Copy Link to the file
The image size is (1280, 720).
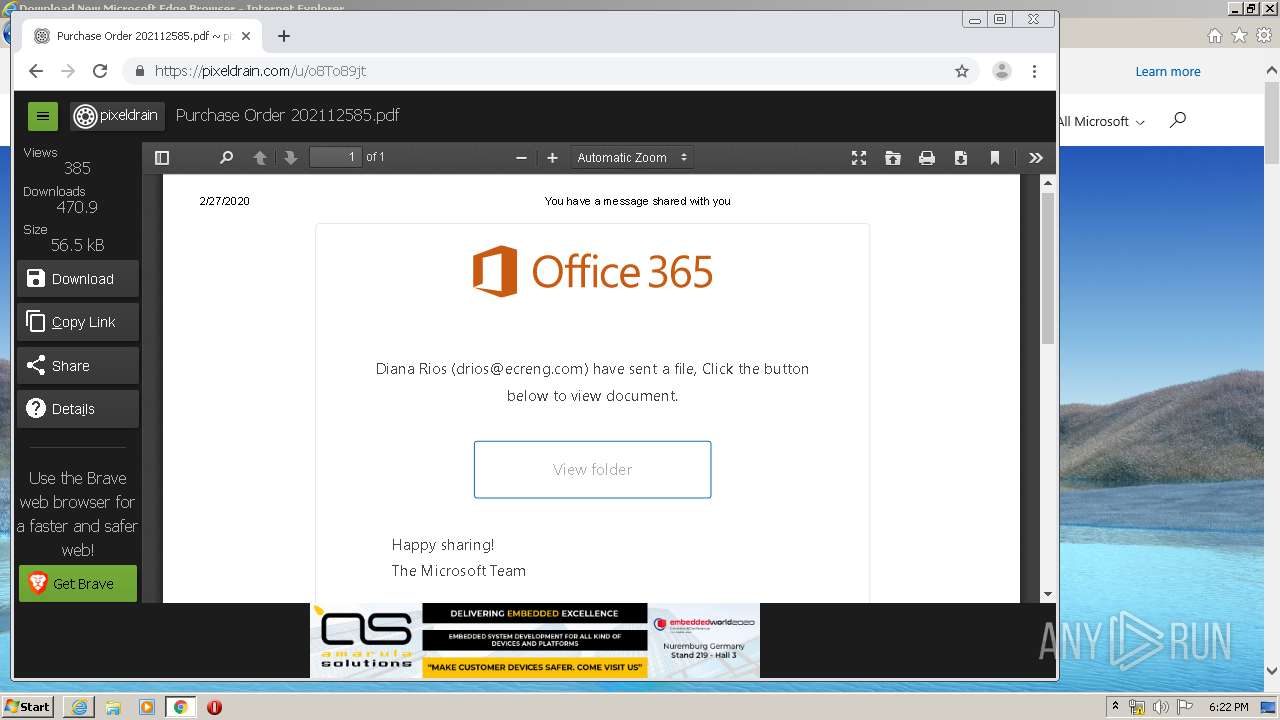(x=78, y=322)
